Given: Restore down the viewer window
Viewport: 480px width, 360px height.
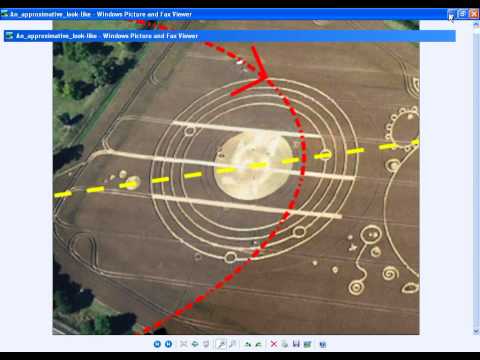Looking at the screenshot, I should tap(462, 14).
